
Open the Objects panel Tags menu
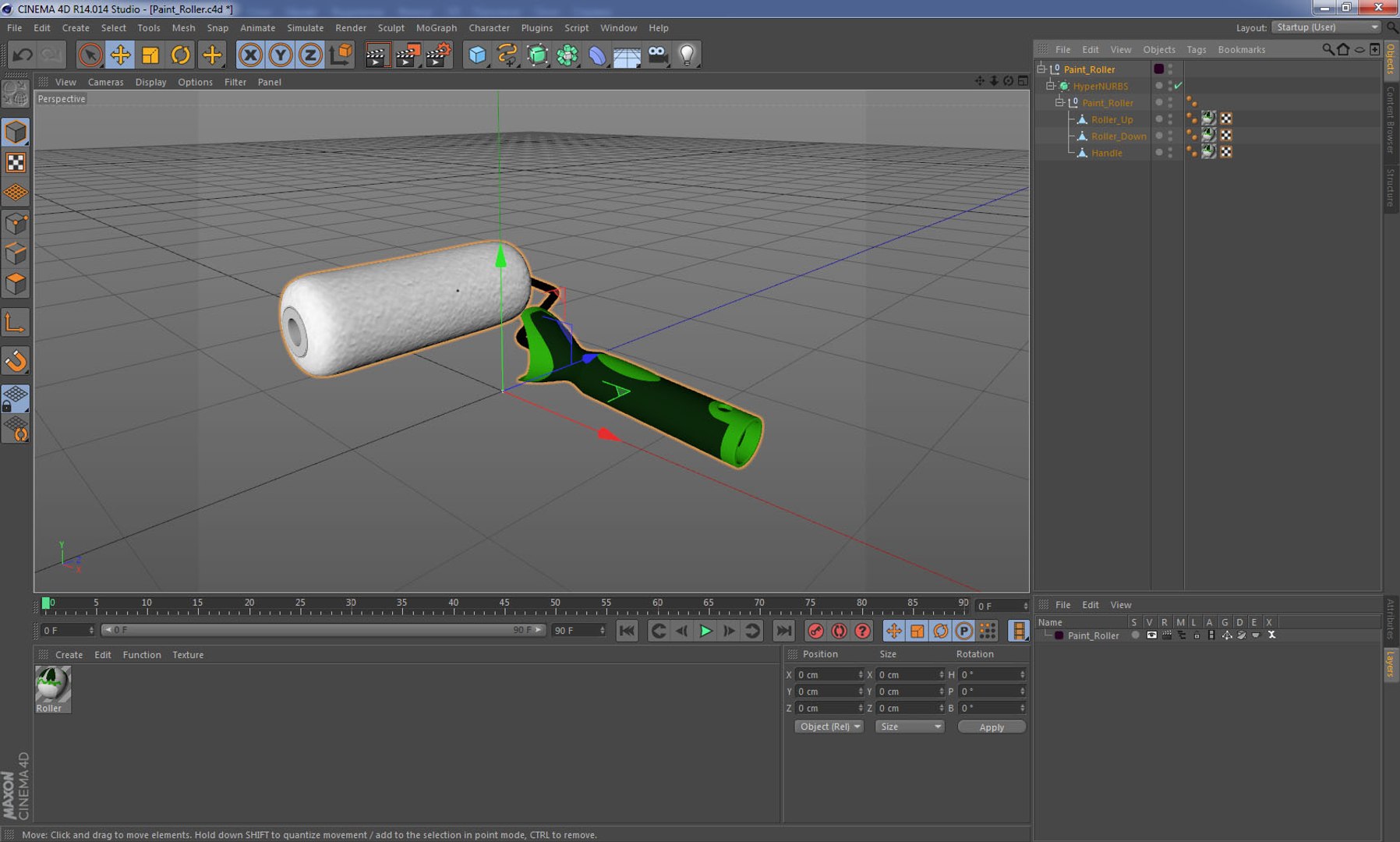coord(1196,49)
